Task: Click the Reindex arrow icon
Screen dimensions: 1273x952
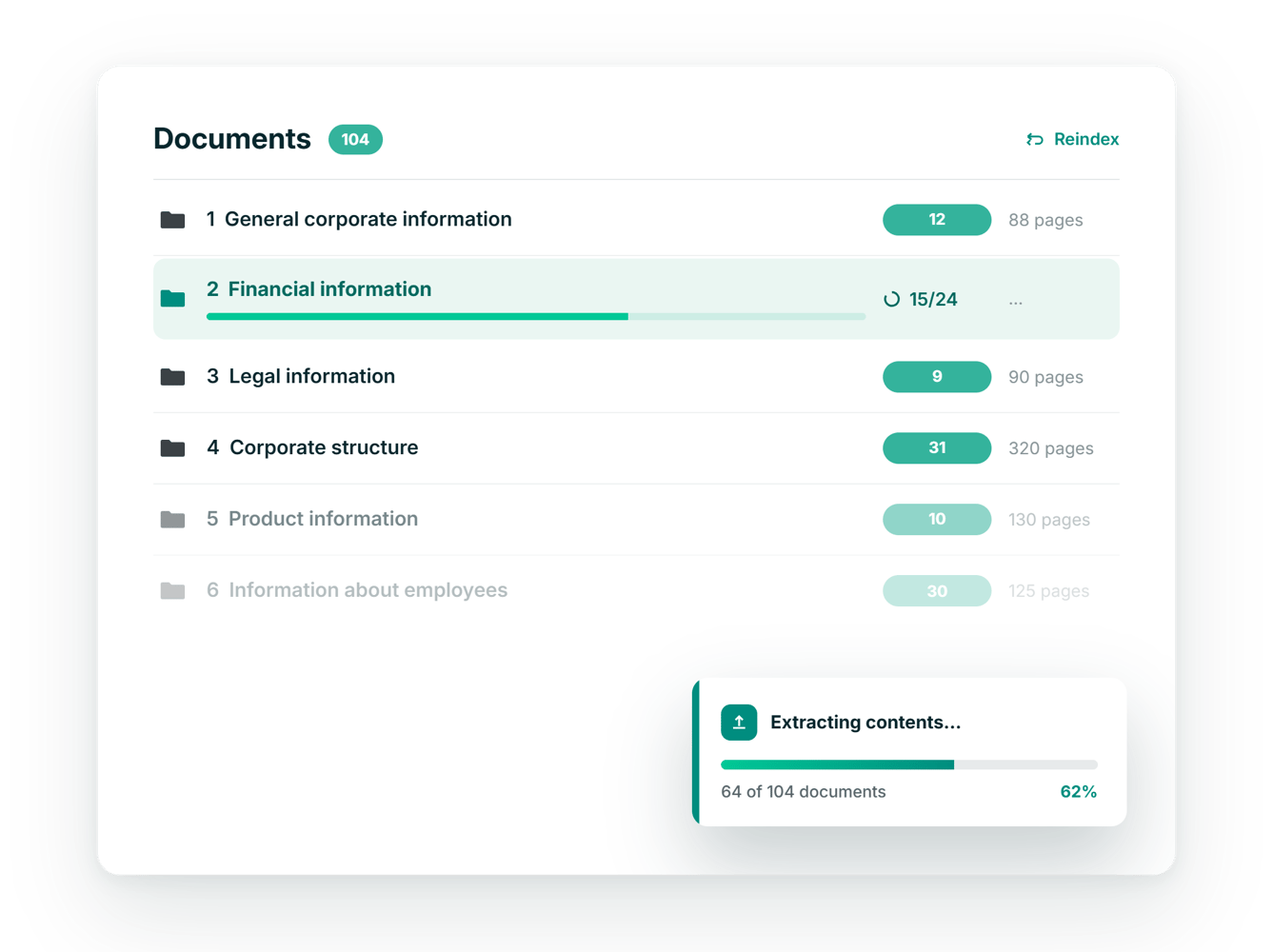Action: pyautogui.click(x=1035, y=140)
